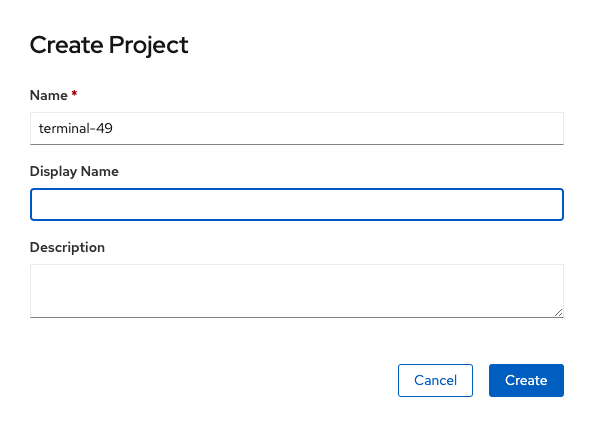The height and width of the screenshot is (426, 592).
Task: Select the word Create in the heading
Action: coord(66,45)
